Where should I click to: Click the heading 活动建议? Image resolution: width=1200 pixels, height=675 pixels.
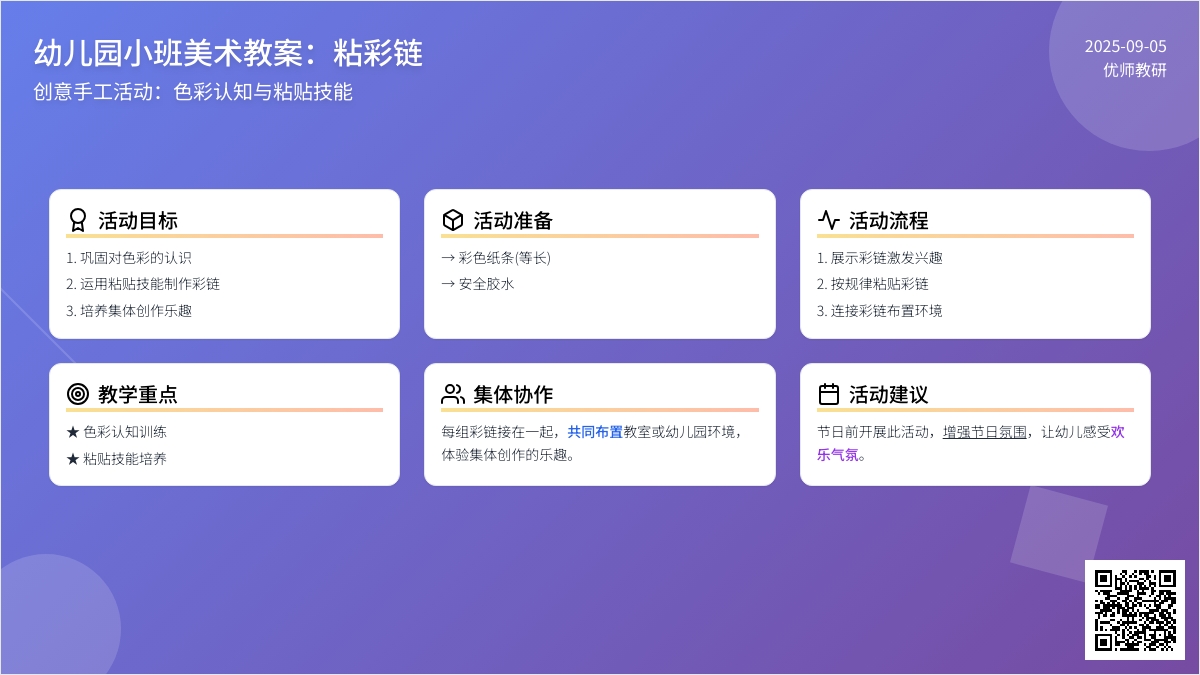click(x=889, y=394)
